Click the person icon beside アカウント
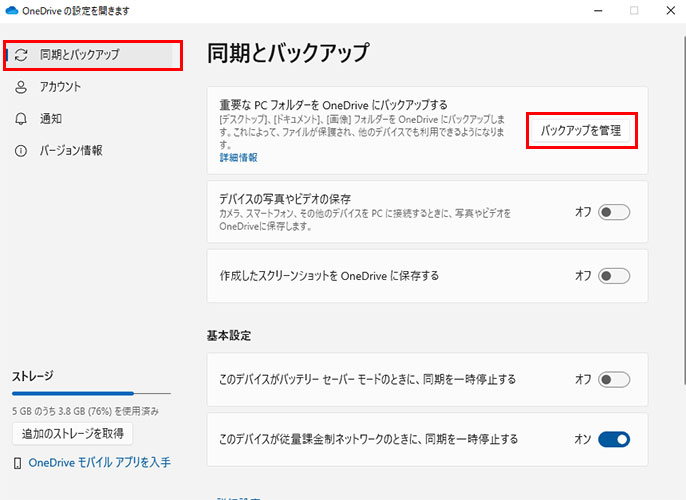 point(21,87)
